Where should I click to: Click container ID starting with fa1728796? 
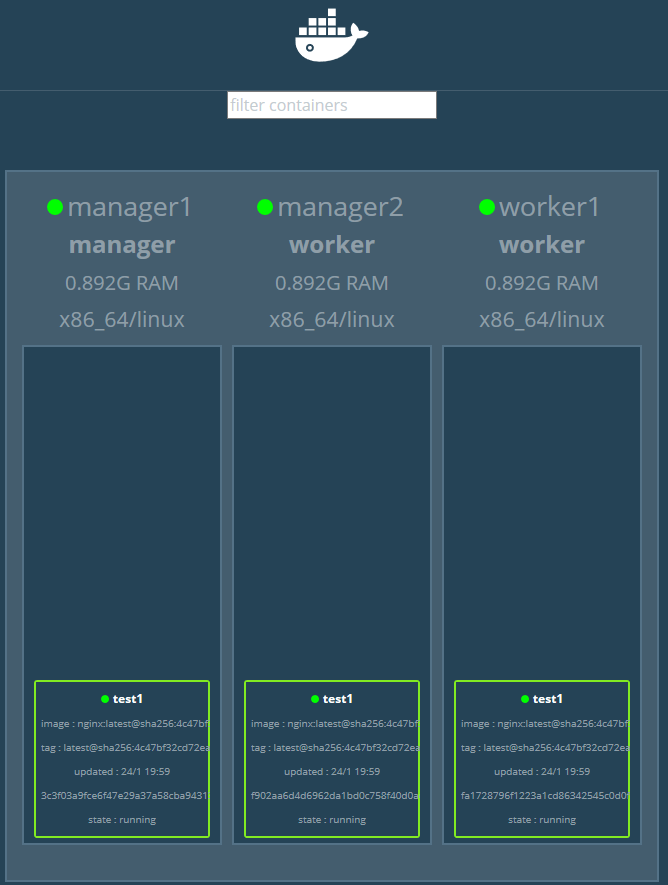pyautogui.click(x=542, y=796)
